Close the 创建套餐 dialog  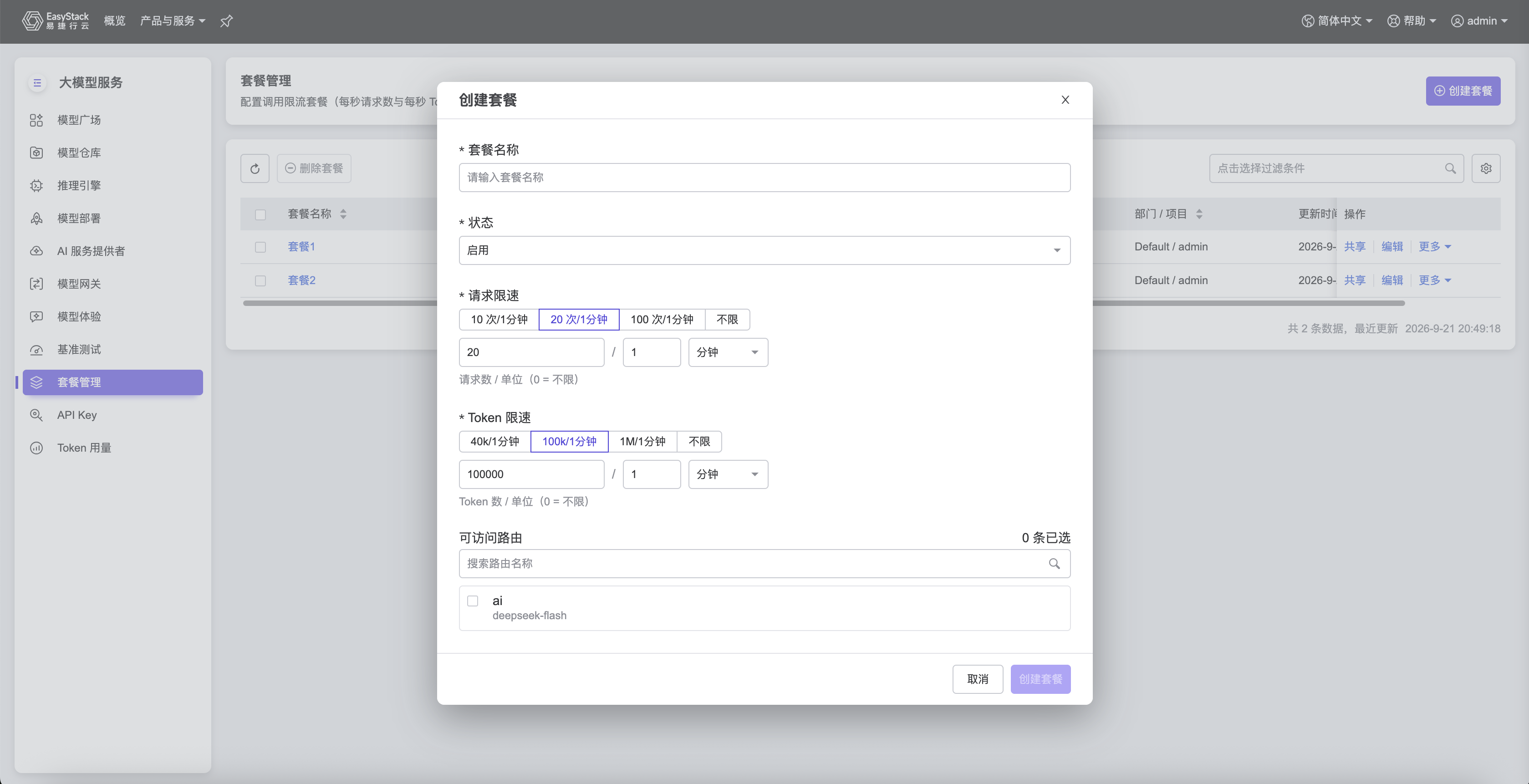(x=1065, y=100)
